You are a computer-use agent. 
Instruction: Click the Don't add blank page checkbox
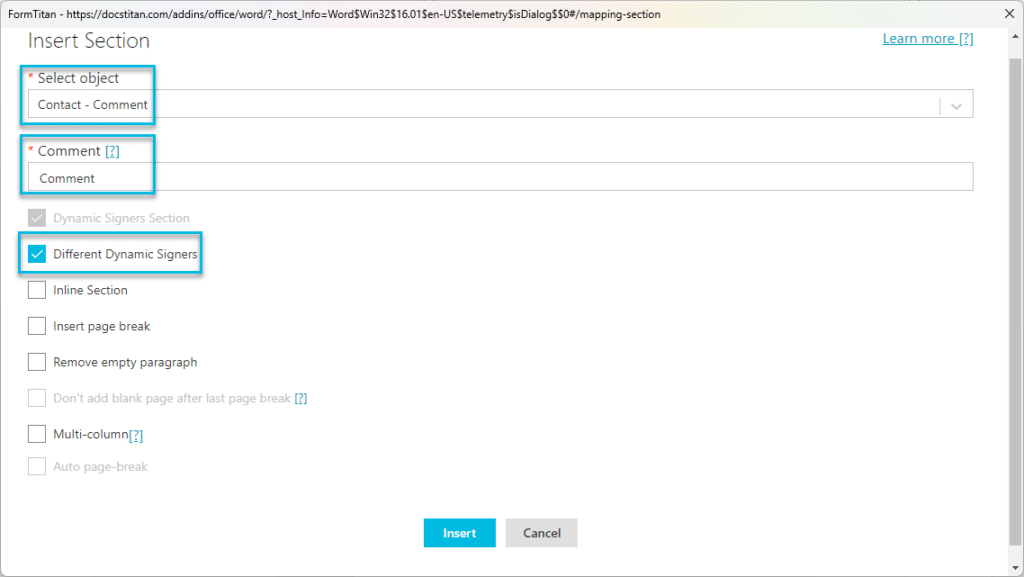pos(37,398)
